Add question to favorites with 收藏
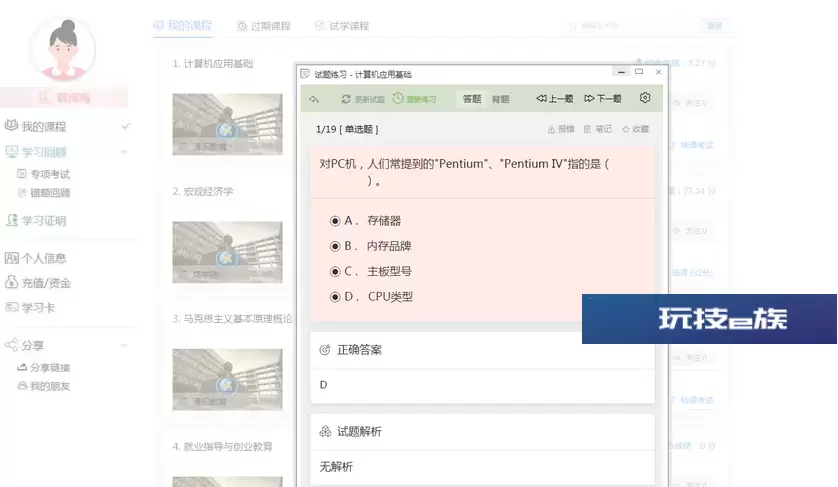This screenshot has height=487, width=838. (635, 129)
